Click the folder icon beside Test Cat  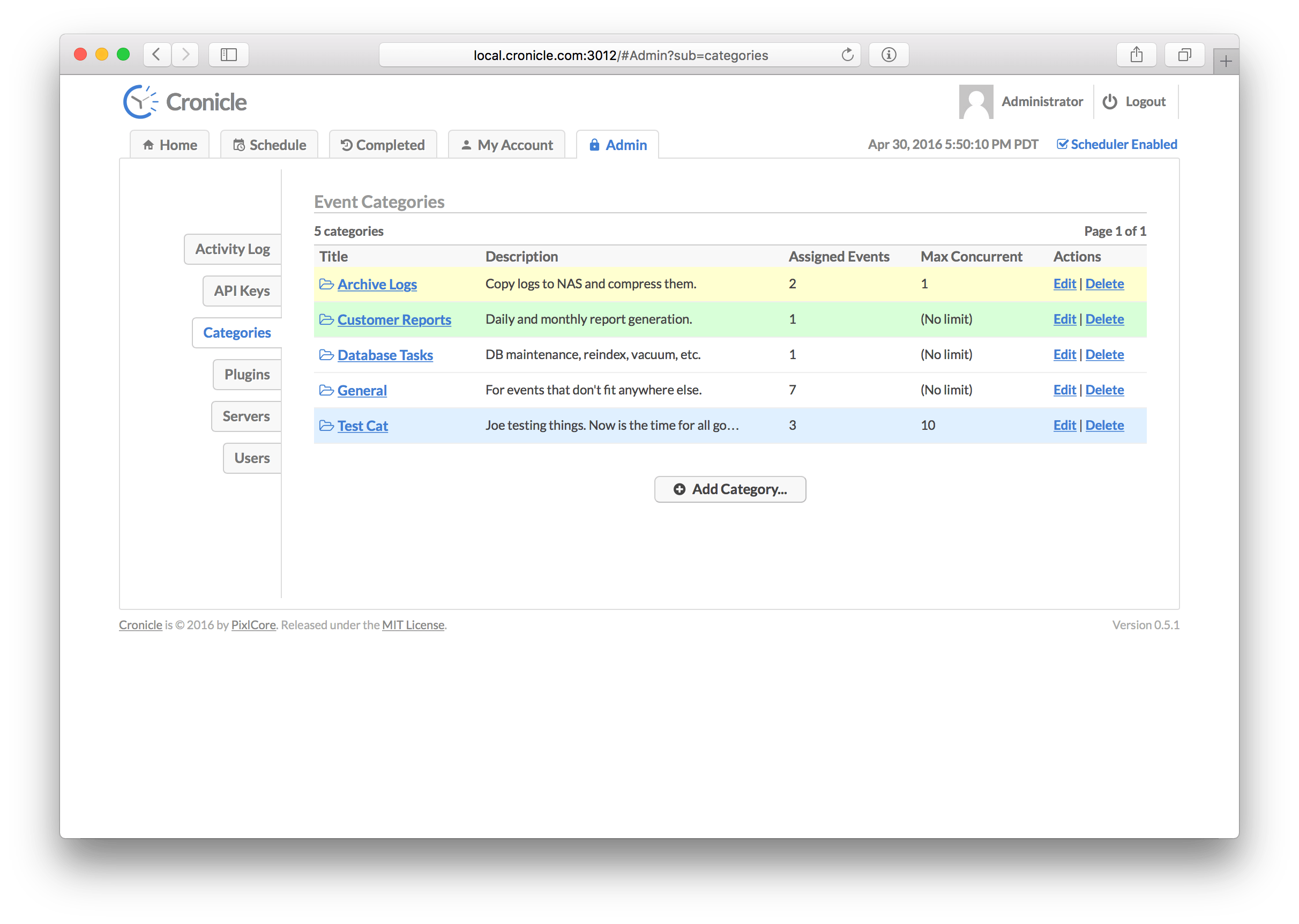tap(326, 426)
